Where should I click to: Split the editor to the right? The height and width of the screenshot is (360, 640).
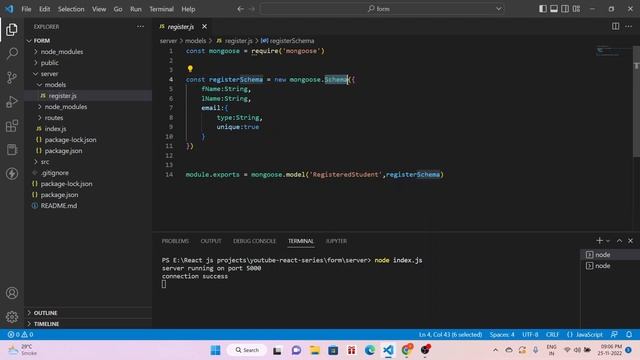tap(615, 27)
